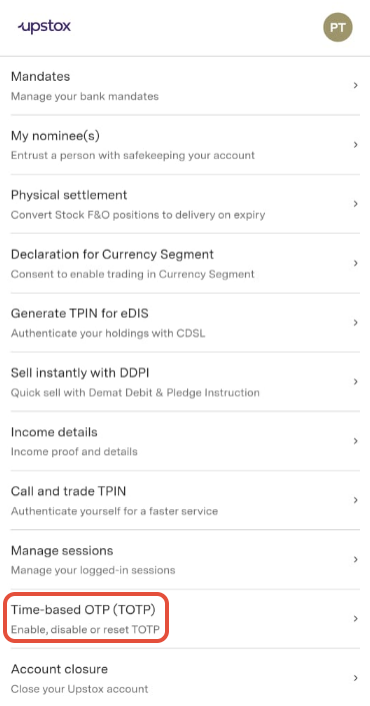This screenshot has width=370, height=706.
Task: Expand the My nominee(s) chevron arrow
Action: click(356, 145)
